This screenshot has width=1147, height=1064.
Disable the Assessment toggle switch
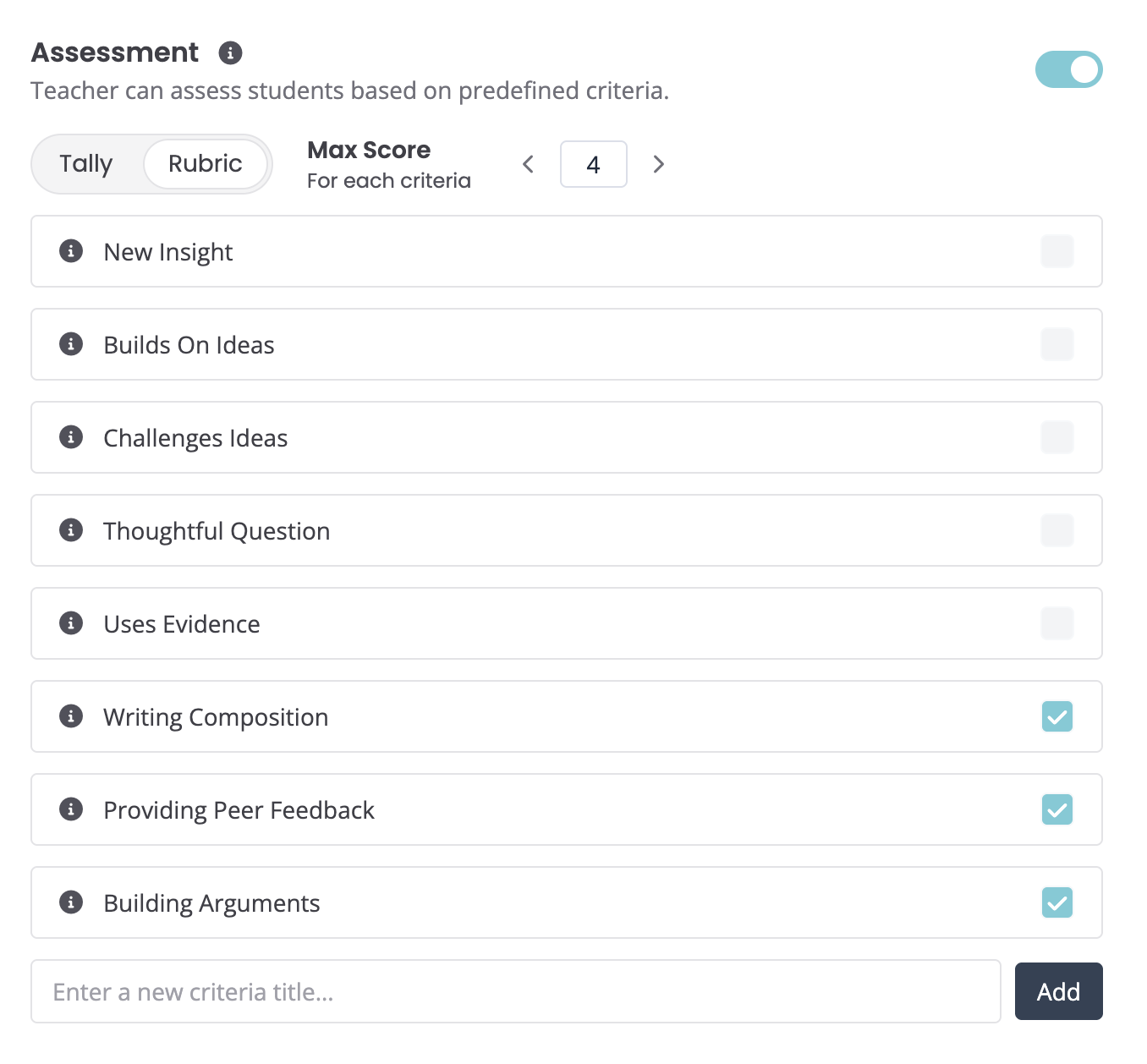click(1068, 69)
